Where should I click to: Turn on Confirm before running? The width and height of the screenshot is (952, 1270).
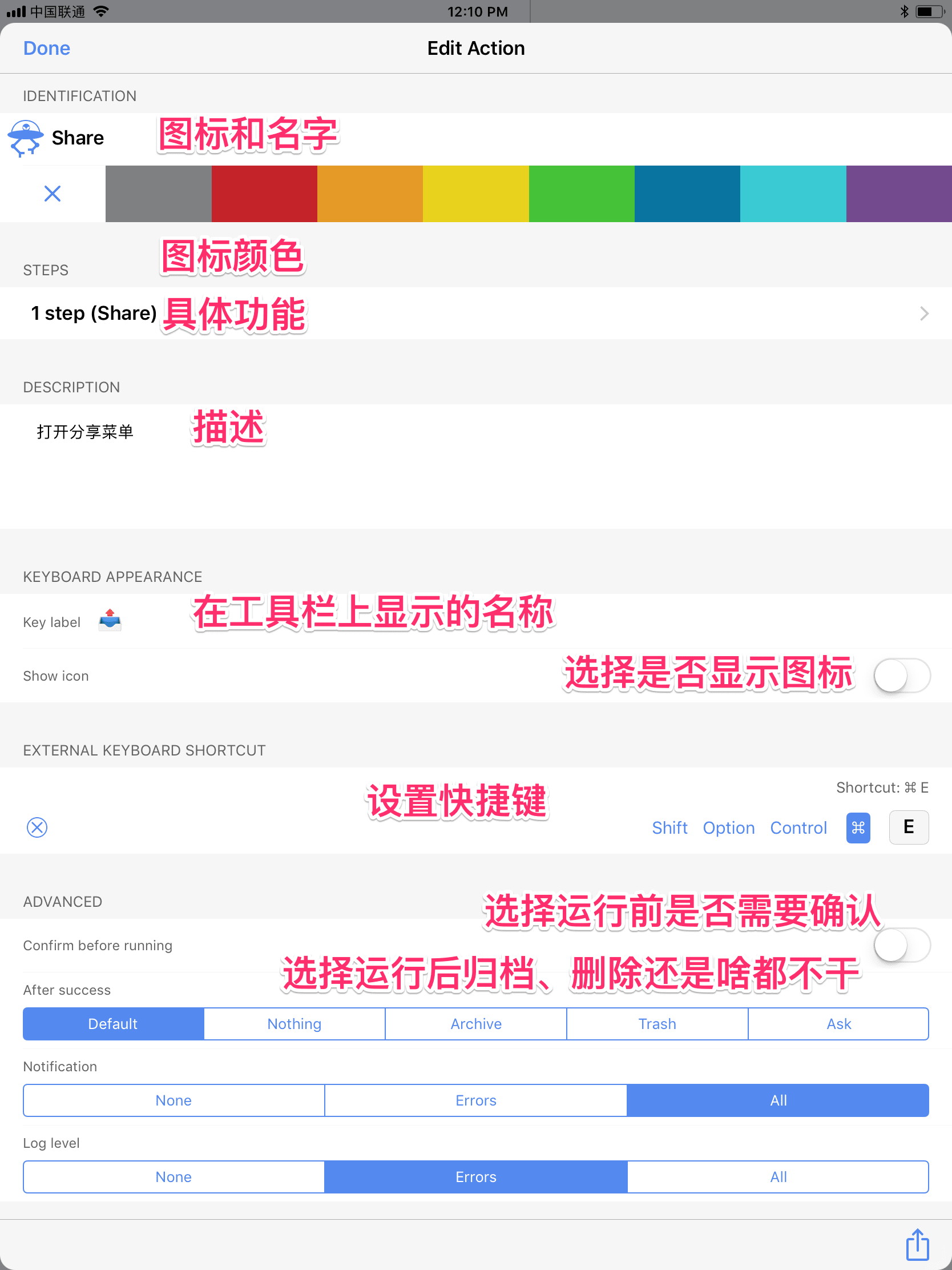pyautogui.click(x=901, y=945)
